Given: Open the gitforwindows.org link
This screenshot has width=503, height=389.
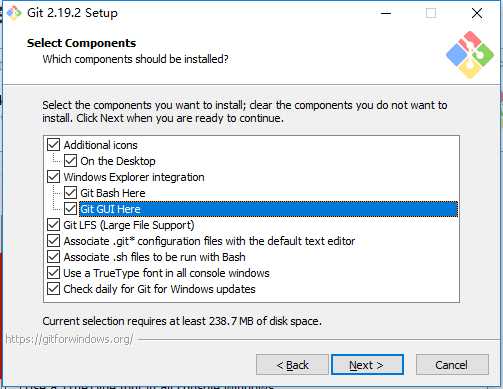Looking at the screenshot, I should 69,339.
